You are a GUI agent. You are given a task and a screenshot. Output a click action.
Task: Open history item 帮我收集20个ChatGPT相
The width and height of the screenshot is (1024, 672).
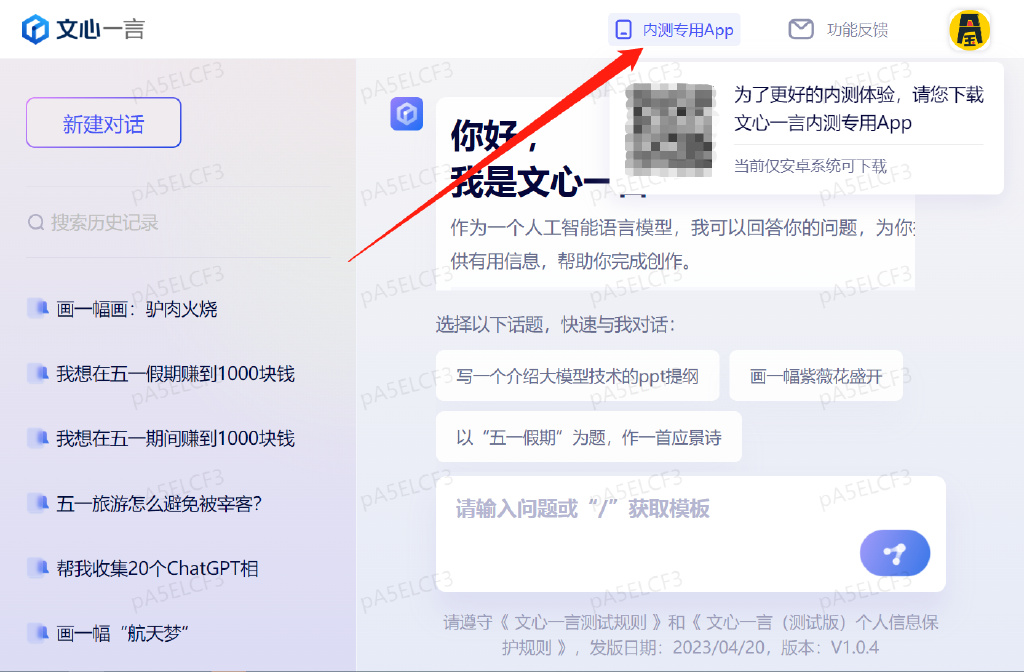coord(157,568)
